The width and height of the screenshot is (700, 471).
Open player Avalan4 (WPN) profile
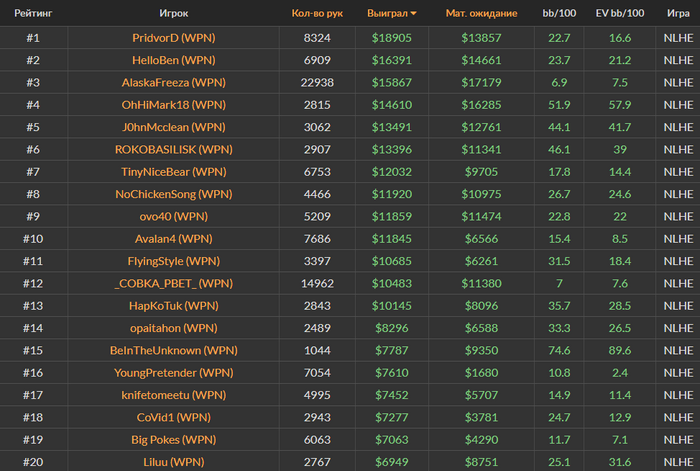point(174,239)
